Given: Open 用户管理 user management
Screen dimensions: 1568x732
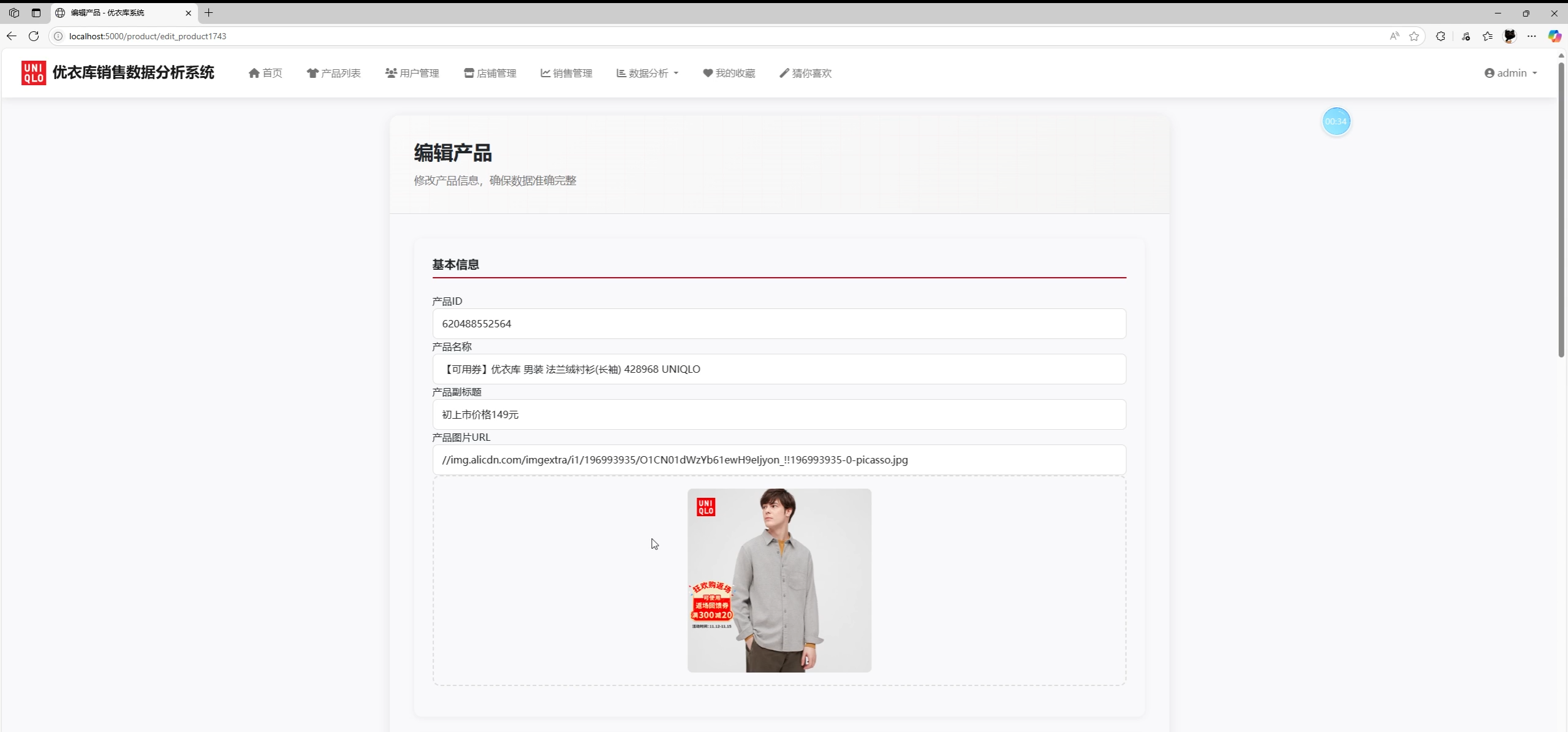Looking at the screenshot, I should [412, 73].
